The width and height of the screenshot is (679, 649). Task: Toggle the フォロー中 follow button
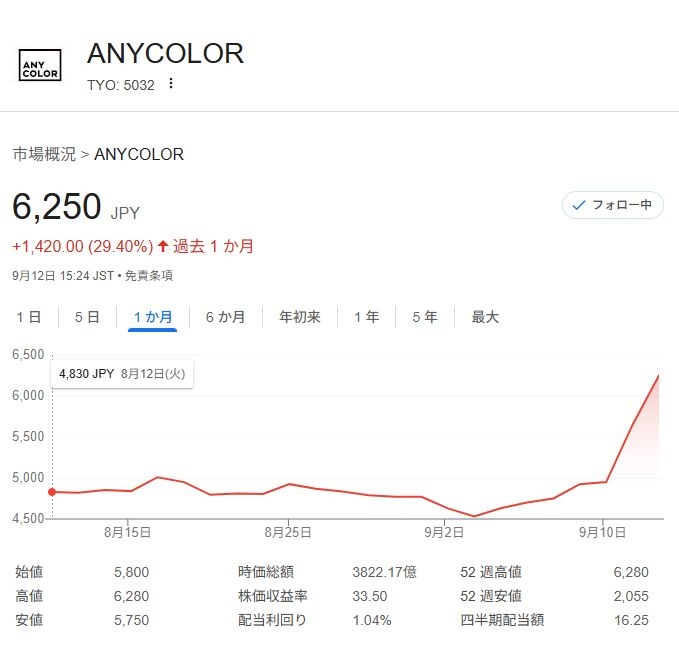pos(612,205)
